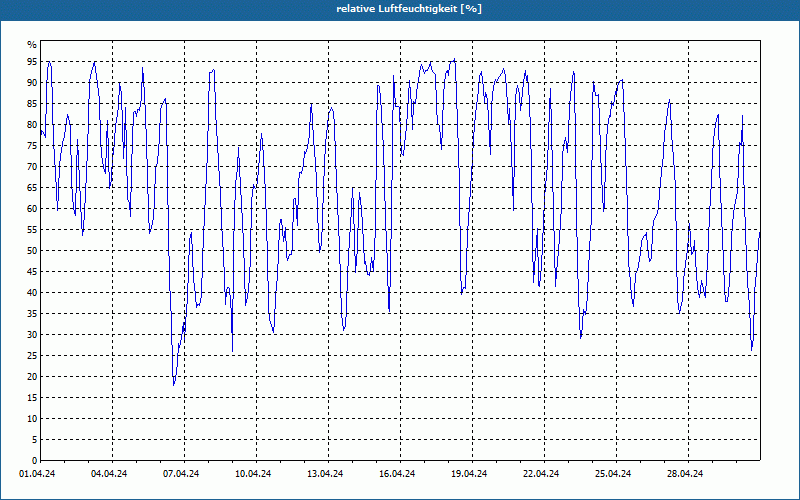Image resolution: width=800 pixels, height=500 pixels.
Task: Click the 20 value on y-axis
Action: (32, 377)
